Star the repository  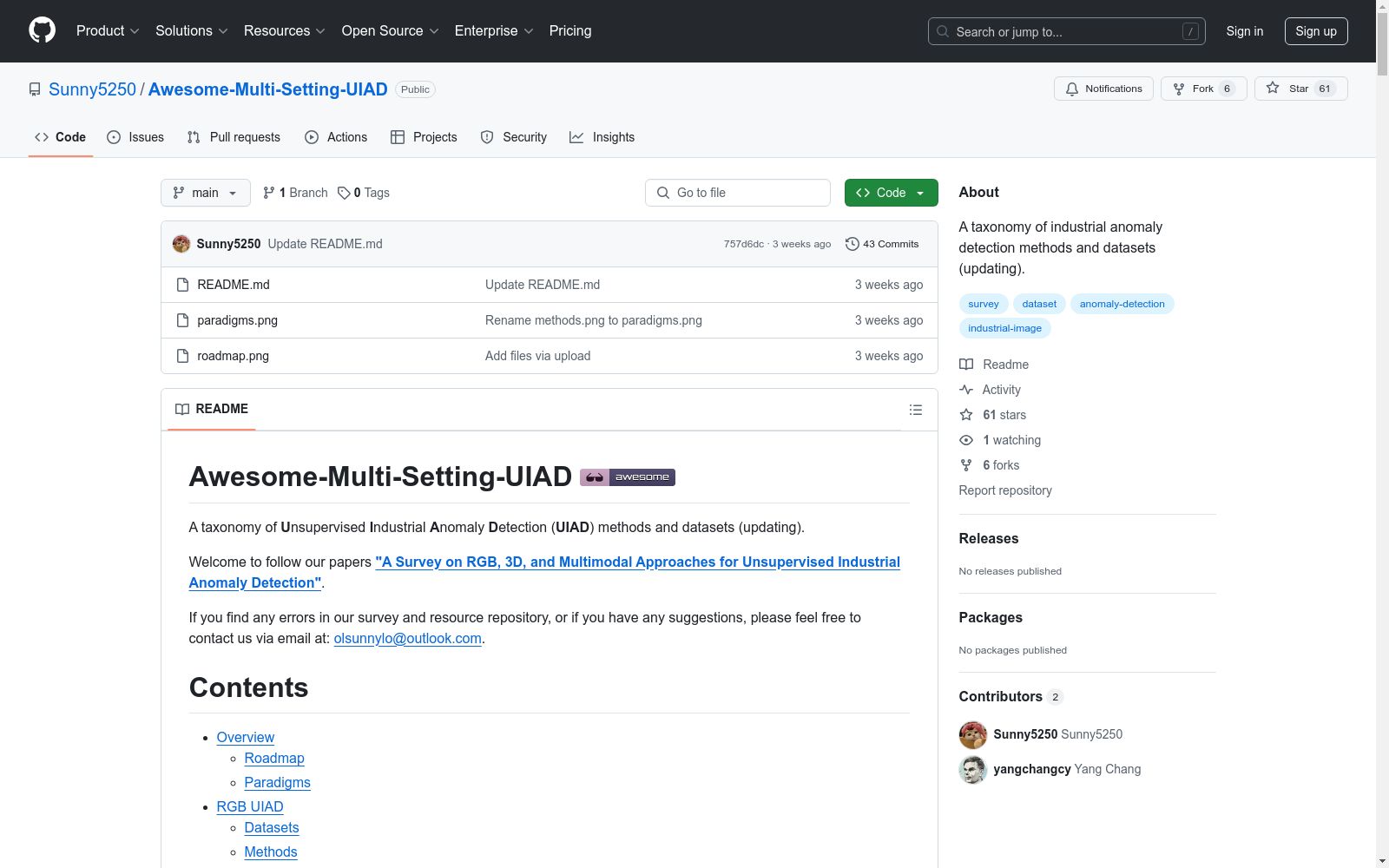[1300, 89]
